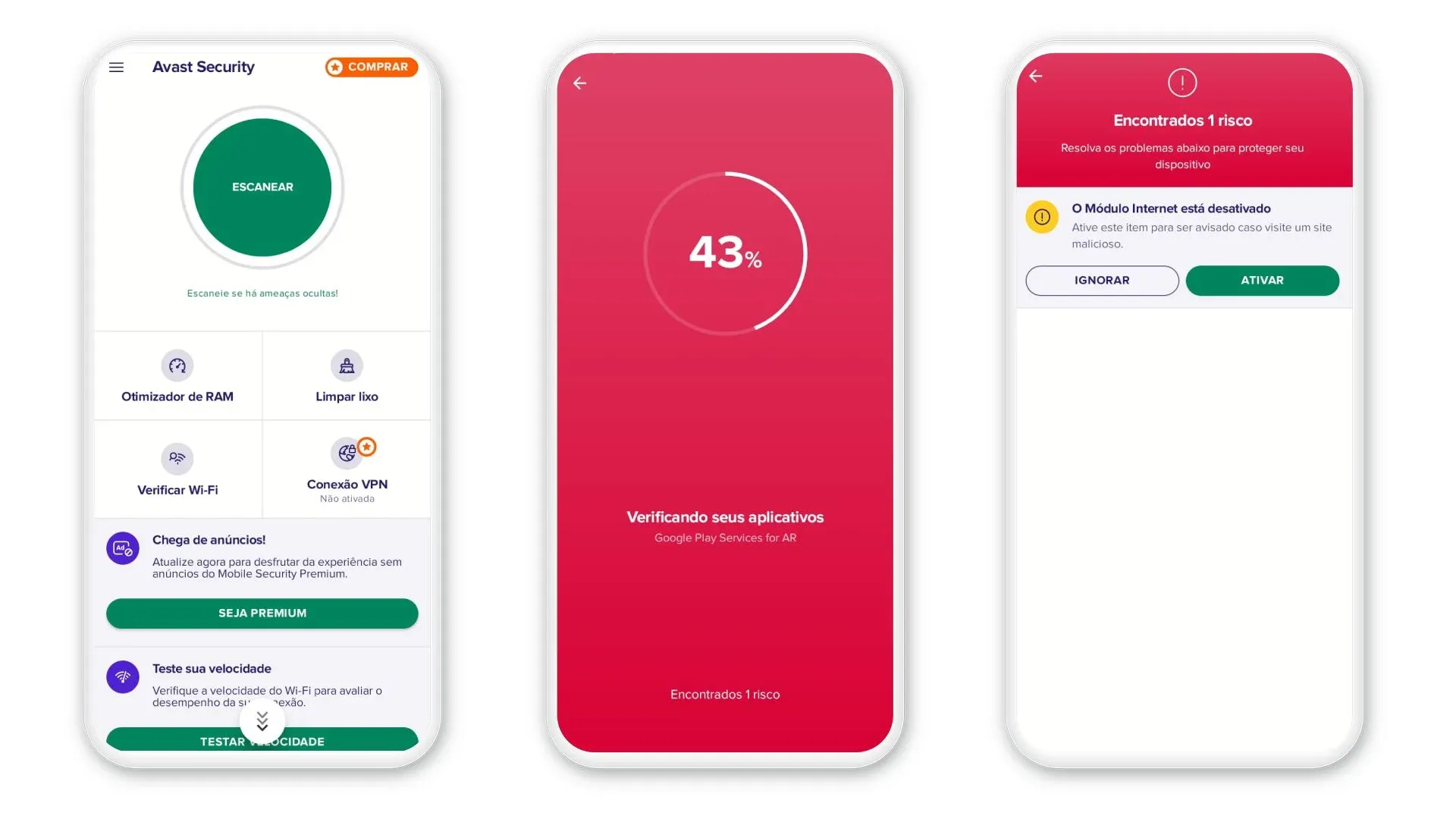Click the back arrow icon
This screenshot has width=1456, height=819.
pyautogui.click(x=579, y=82)
